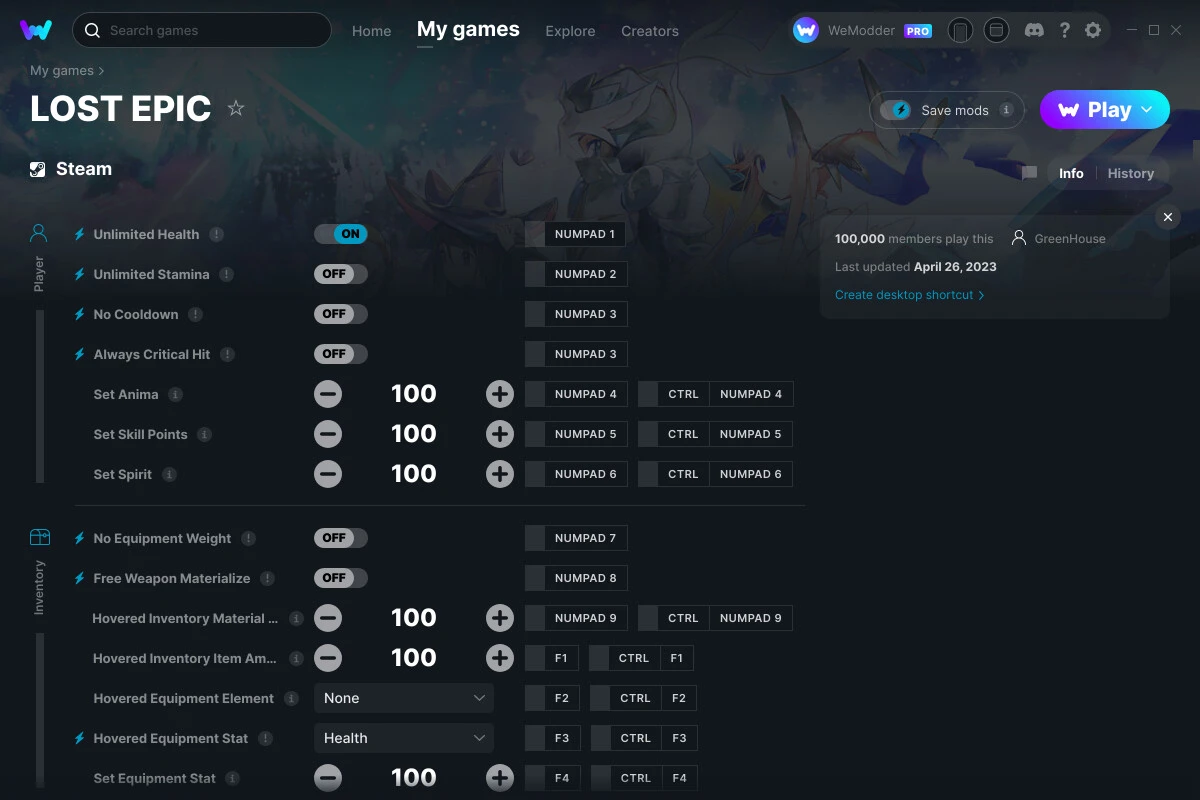Show info for Set Spirit
The height and width of the screenshot is (800, 1200).
click(169, 474)
